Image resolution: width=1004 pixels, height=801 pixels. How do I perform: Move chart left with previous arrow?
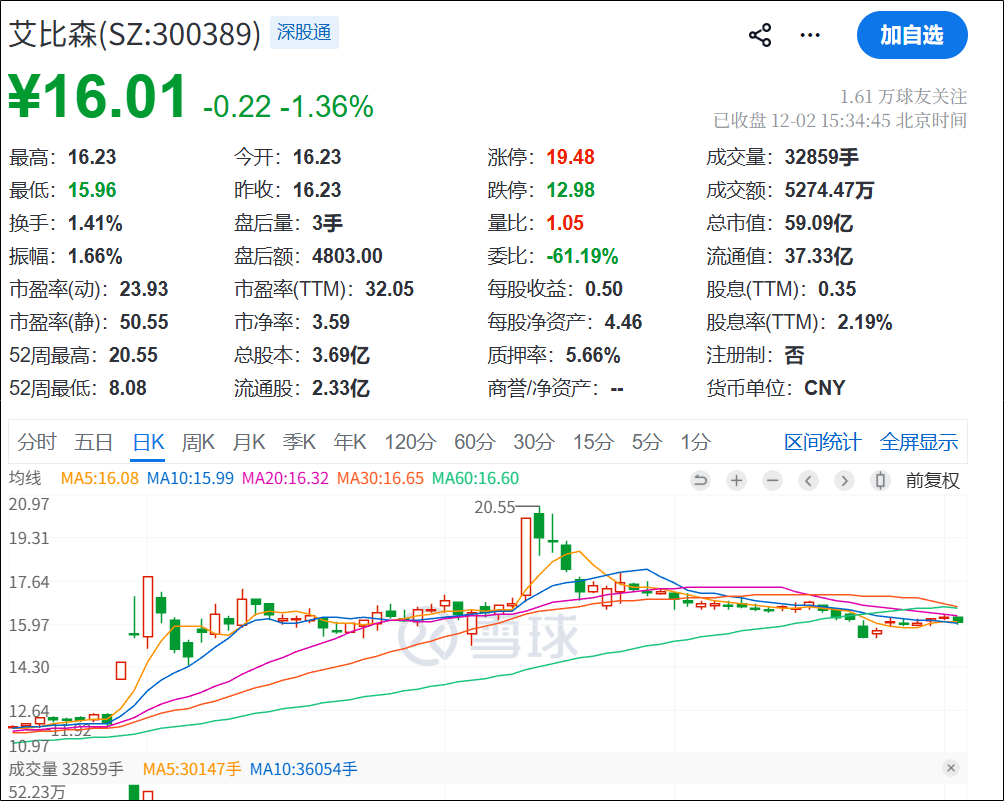(809, 480)
